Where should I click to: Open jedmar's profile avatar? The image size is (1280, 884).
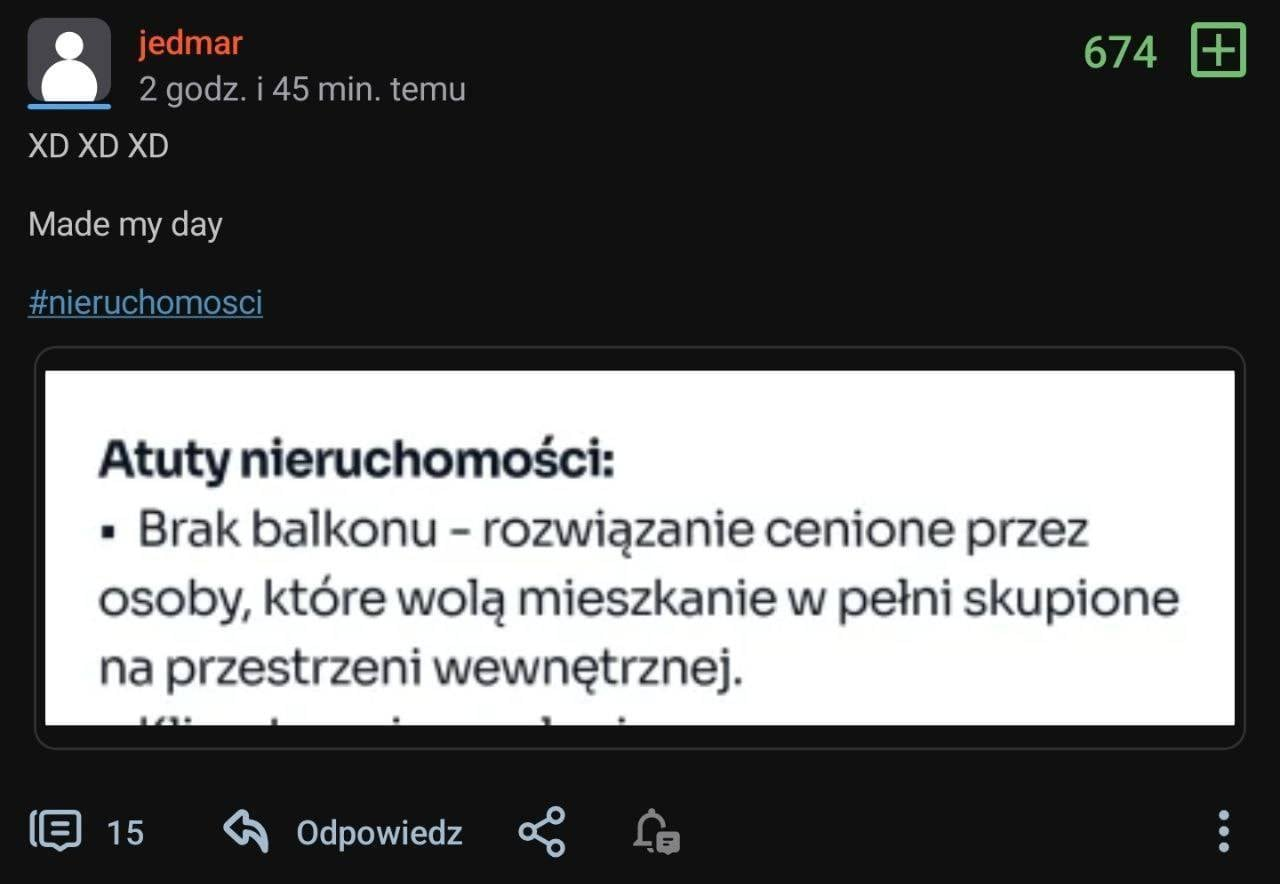pos(69,59)
